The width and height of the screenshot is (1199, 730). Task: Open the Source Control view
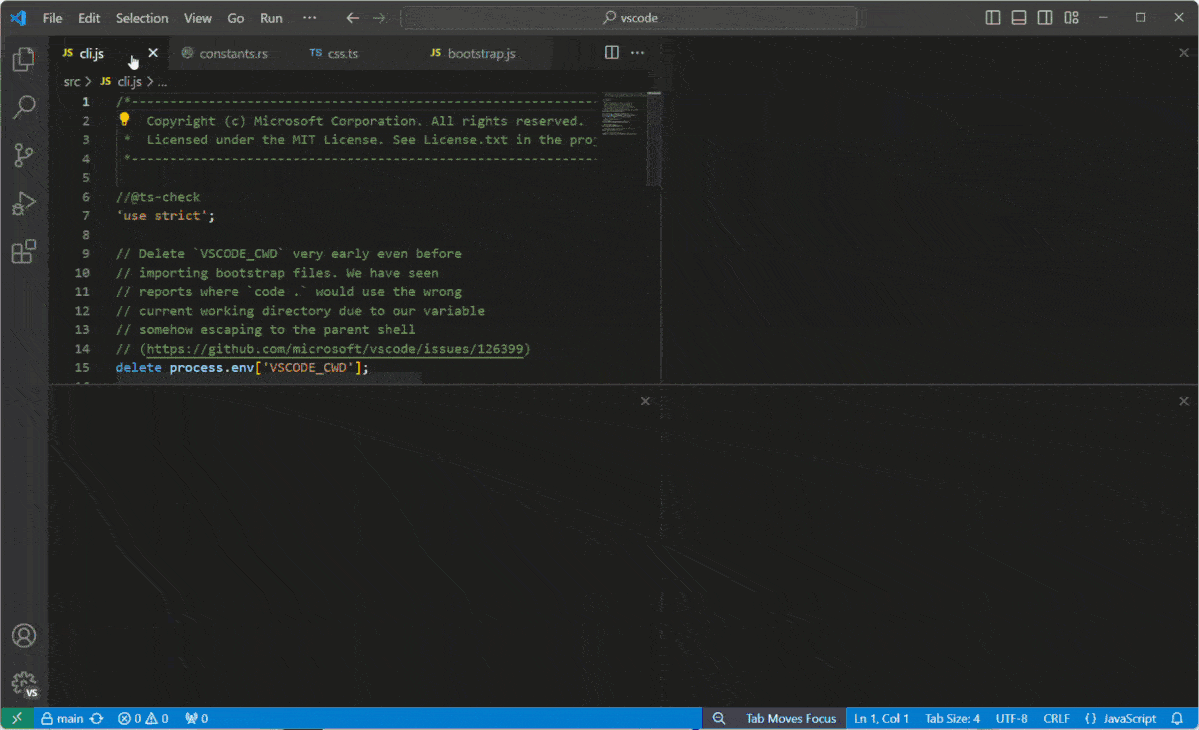(x=24, y=155)
